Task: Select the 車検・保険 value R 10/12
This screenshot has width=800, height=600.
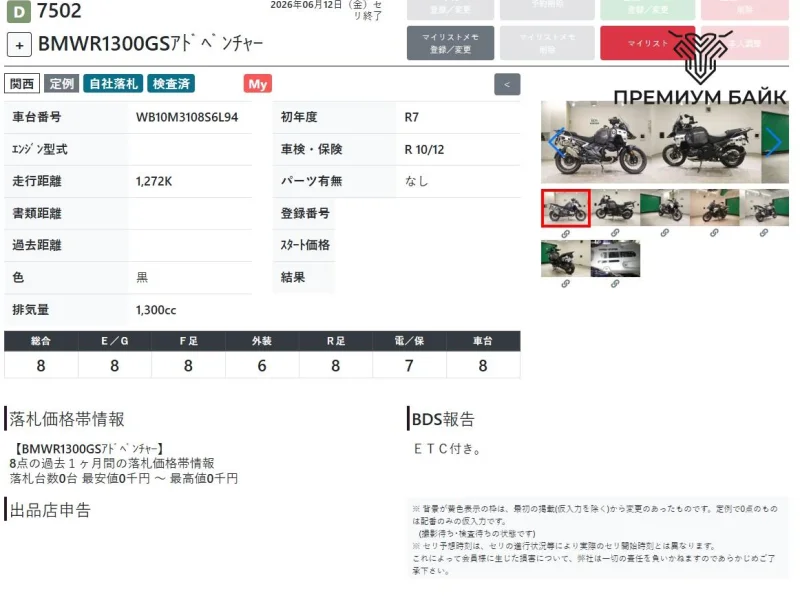Action: [424, 149]
